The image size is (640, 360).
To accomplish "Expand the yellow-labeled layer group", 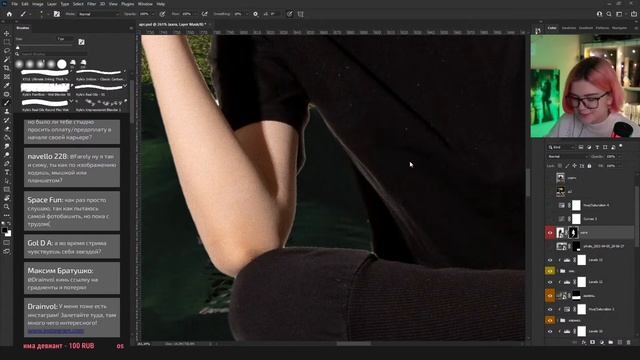I will (x=558, y=271).
